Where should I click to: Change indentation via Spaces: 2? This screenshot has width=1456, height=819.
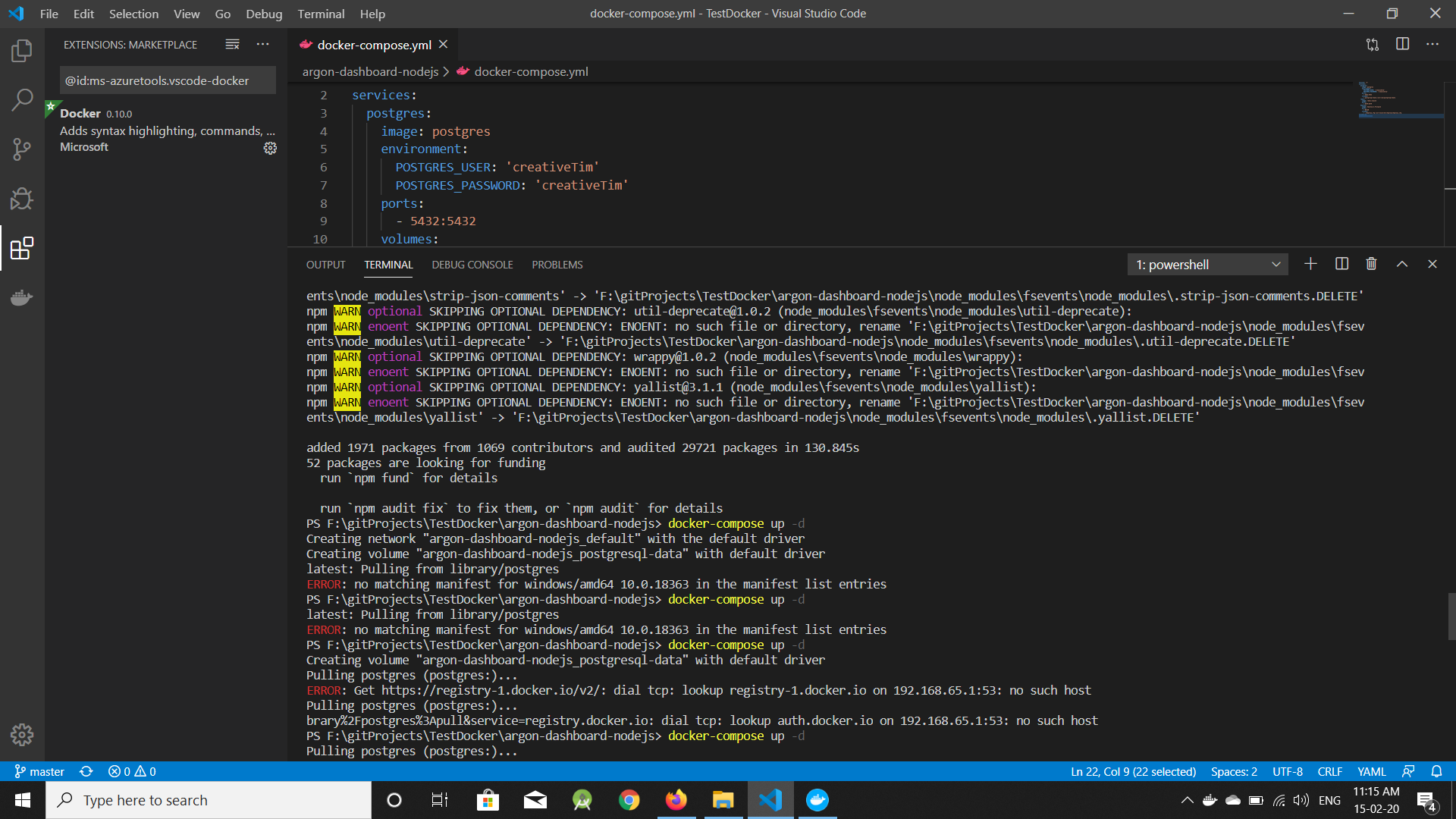click(1234, 771)
